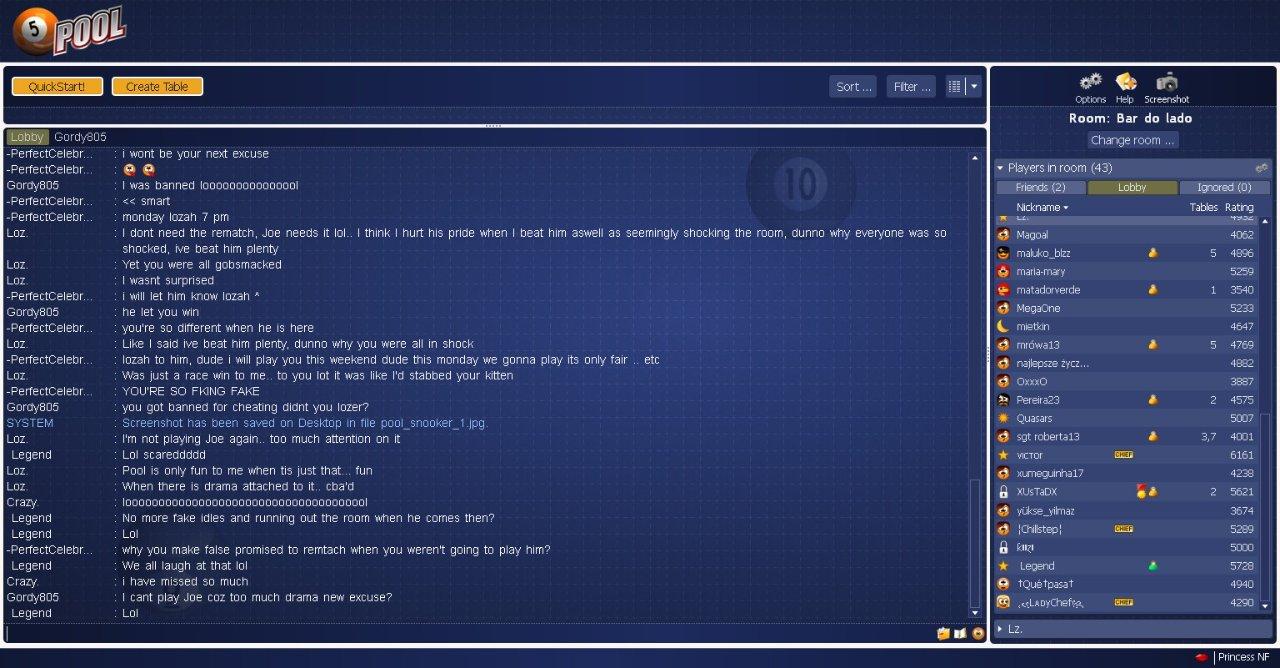Image resolution: width=1280 pixels, height=668 pixels.
Task: Click the emoticon smiley icon in chat bar
Action: [x=977, y=633]
